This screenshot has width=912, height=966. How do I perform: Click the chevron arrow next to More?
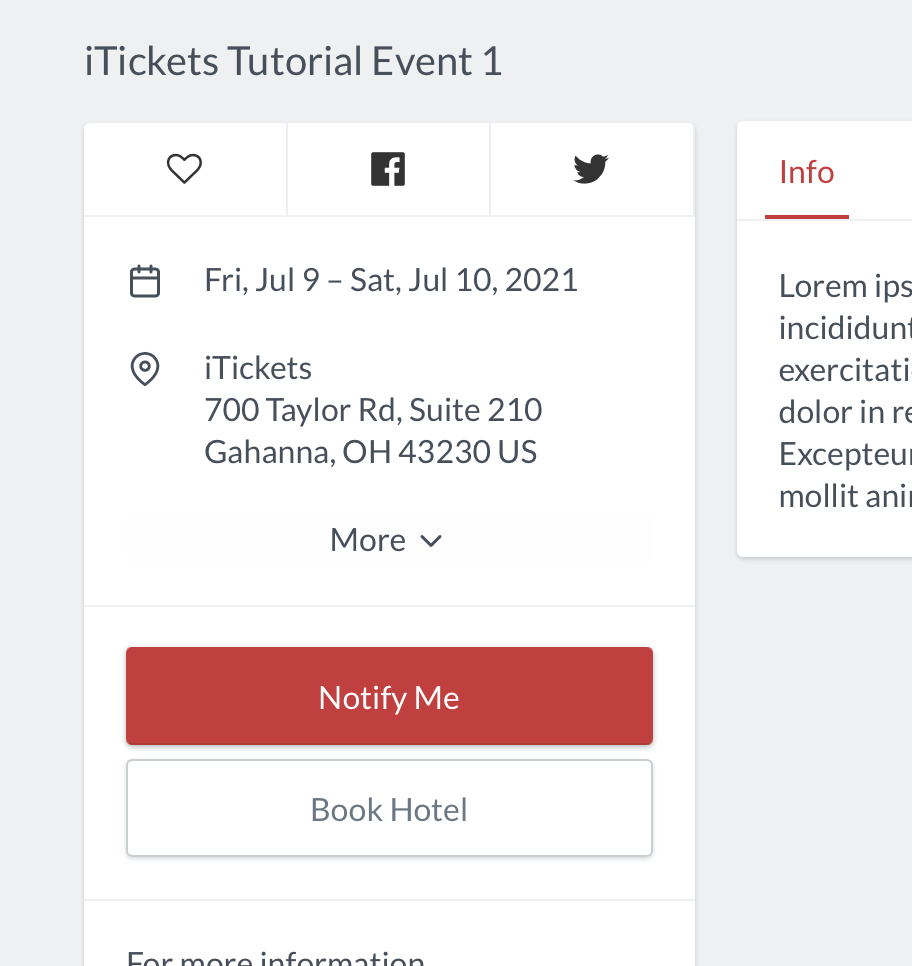431,541
